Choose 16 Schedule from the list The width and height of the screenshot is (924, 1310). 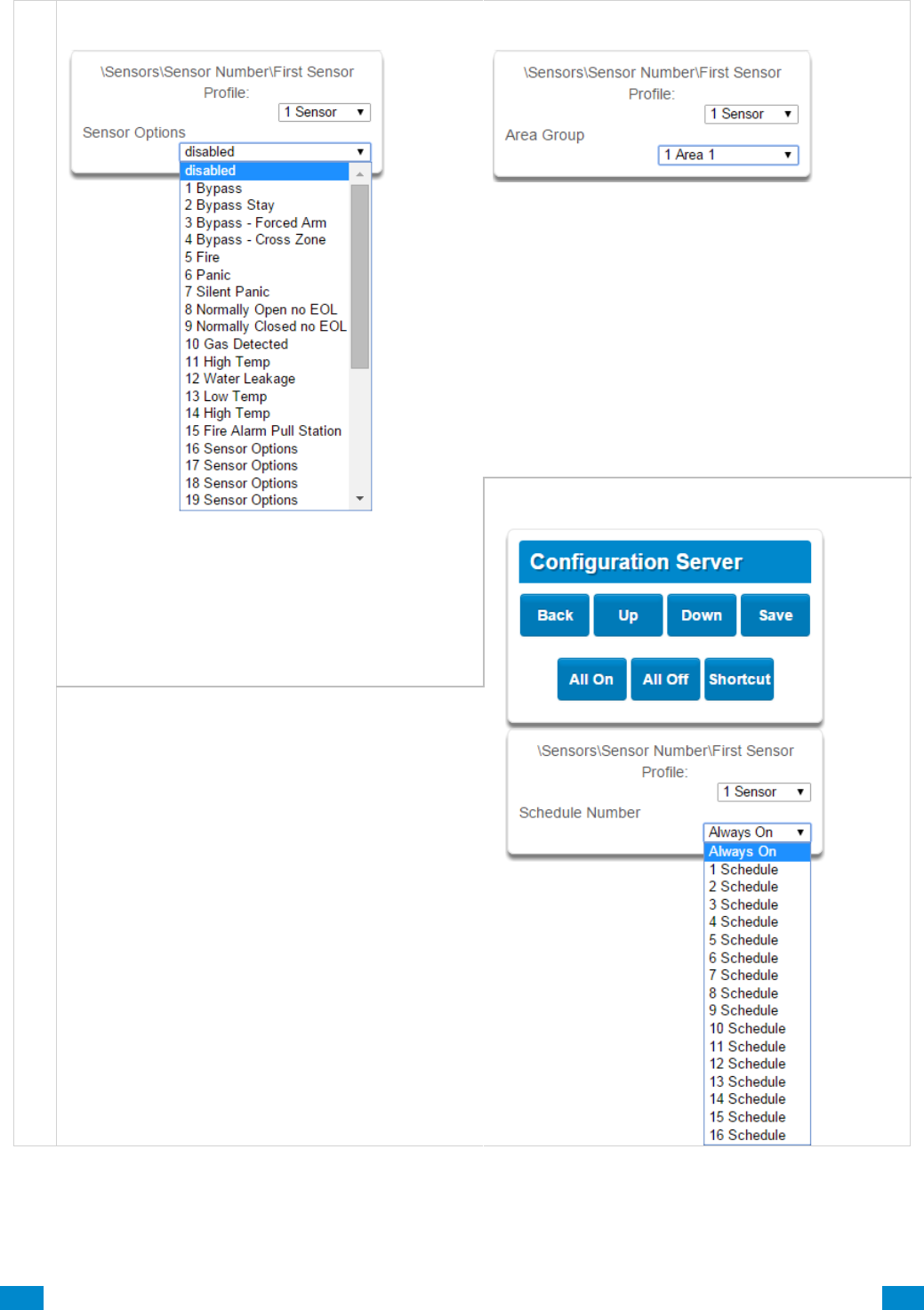757,1135
